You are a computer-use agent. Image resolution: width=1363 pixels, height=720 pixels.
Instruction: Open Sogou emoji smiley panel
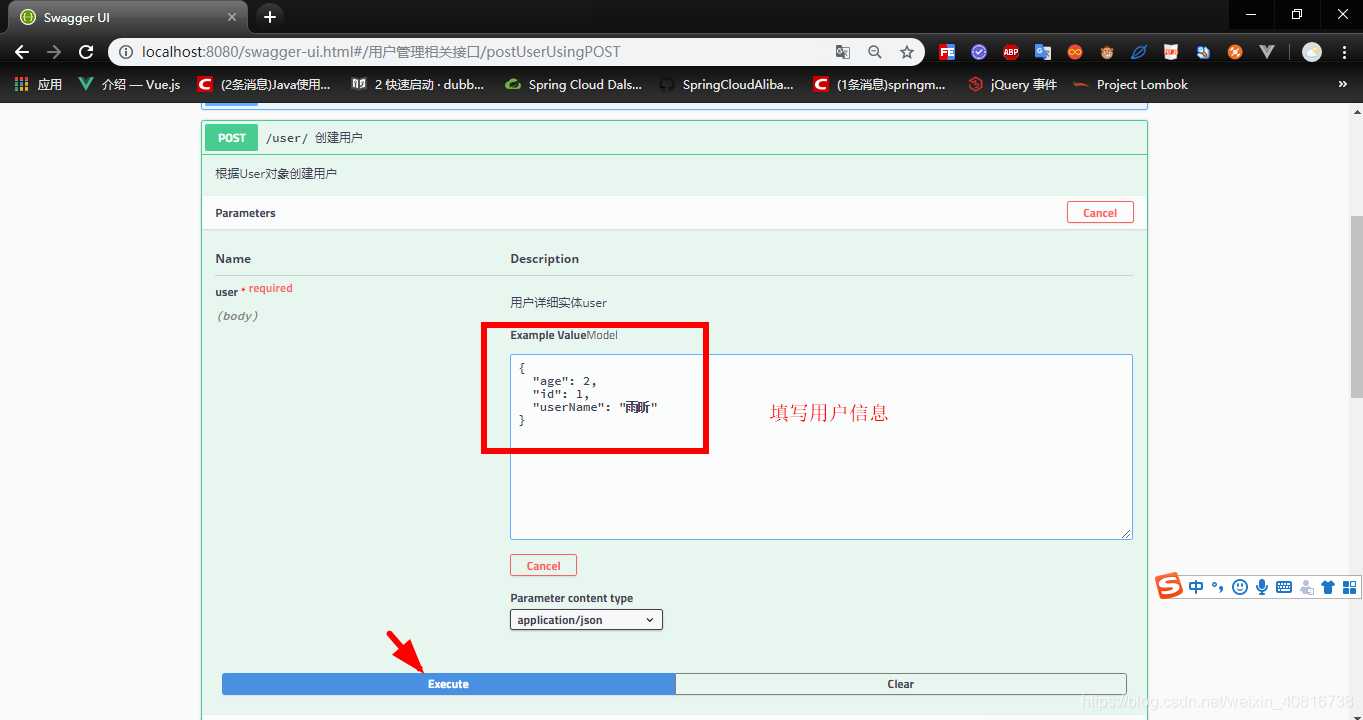click(1240, 588)
